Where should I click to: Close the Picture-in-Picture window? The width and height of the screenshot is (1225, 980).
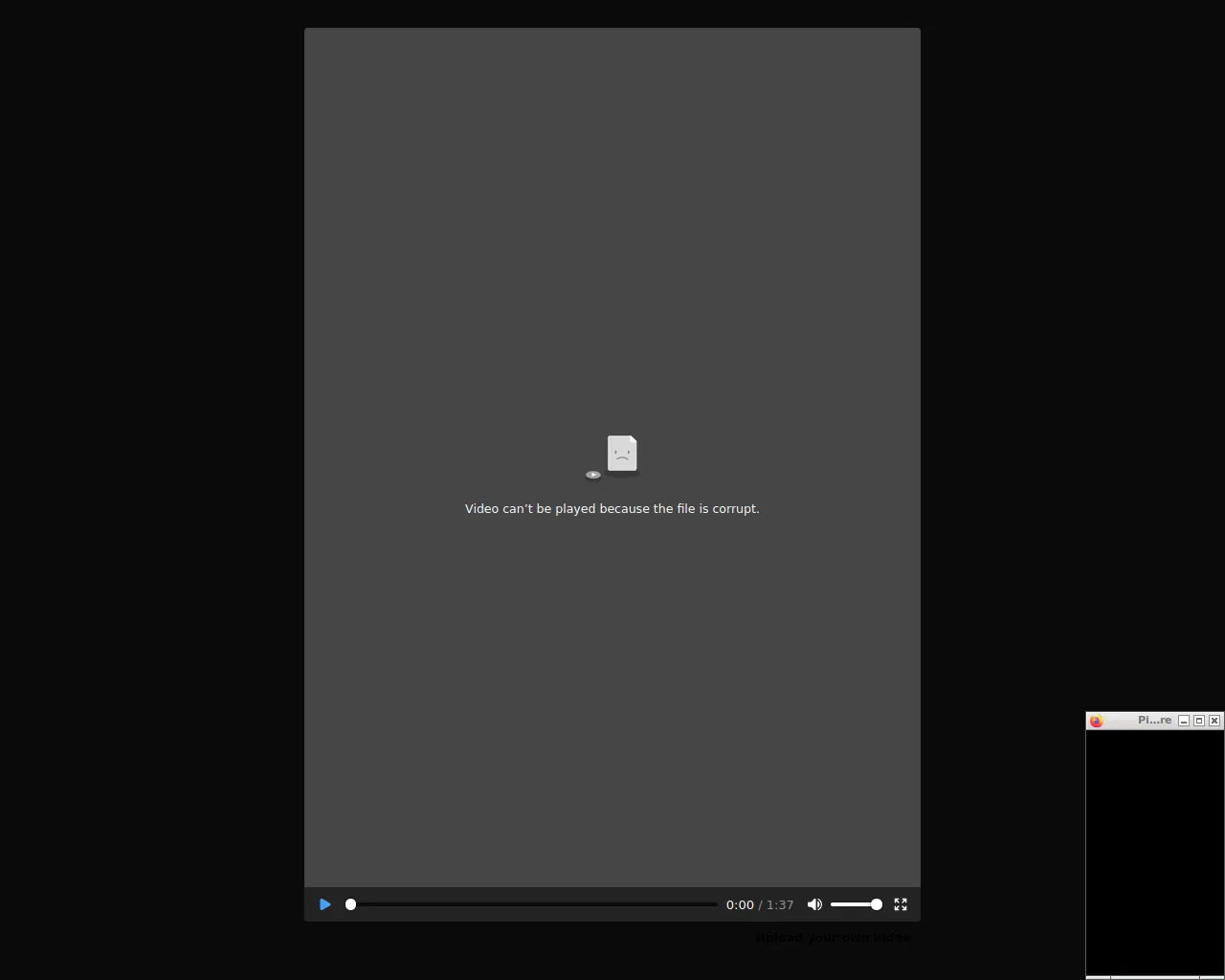[x=1214, y=721]
